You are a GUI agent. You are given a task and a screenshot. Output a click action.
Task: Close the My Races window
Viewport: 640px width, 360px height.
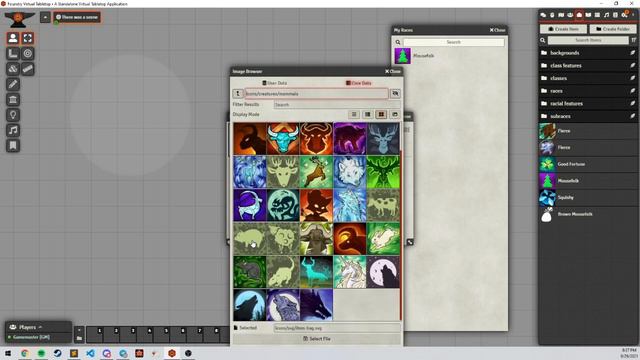[498, 30]
